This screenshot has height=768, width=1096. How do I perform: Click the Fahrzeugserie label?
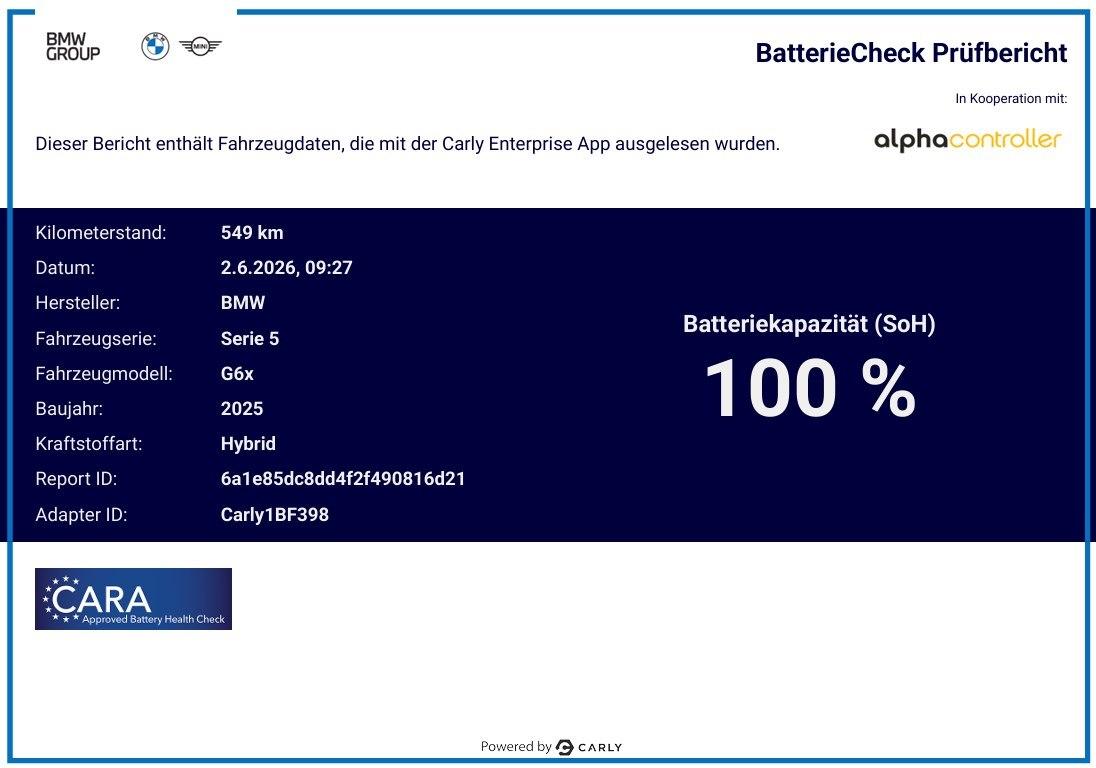pos(96,339)
